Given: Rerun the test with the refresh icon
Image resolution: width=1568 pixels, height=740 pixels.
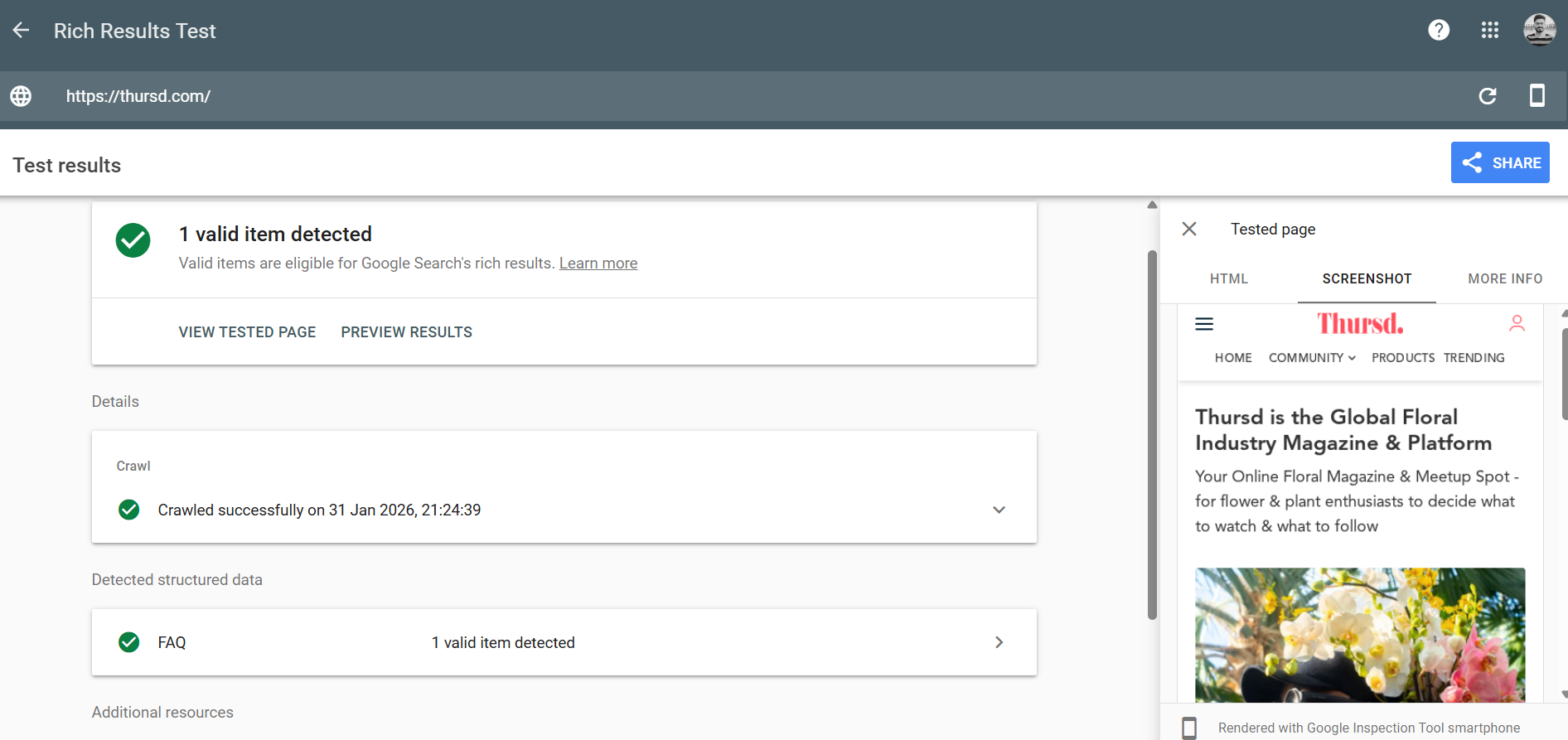Looking at the screenshot, I should tap(1488, 96).
